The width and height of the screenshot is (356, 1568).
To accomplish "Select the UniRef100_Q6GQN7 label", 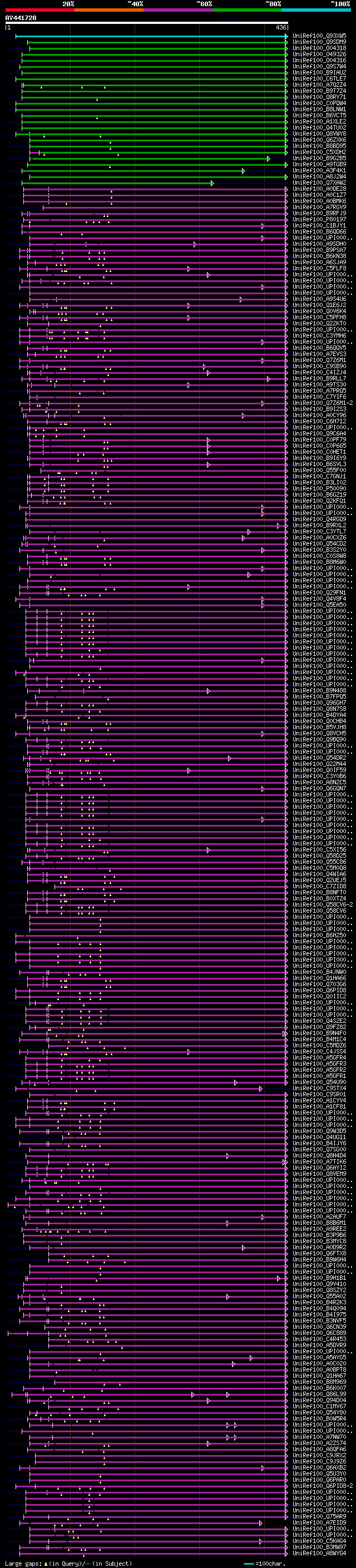I will 319,789.
